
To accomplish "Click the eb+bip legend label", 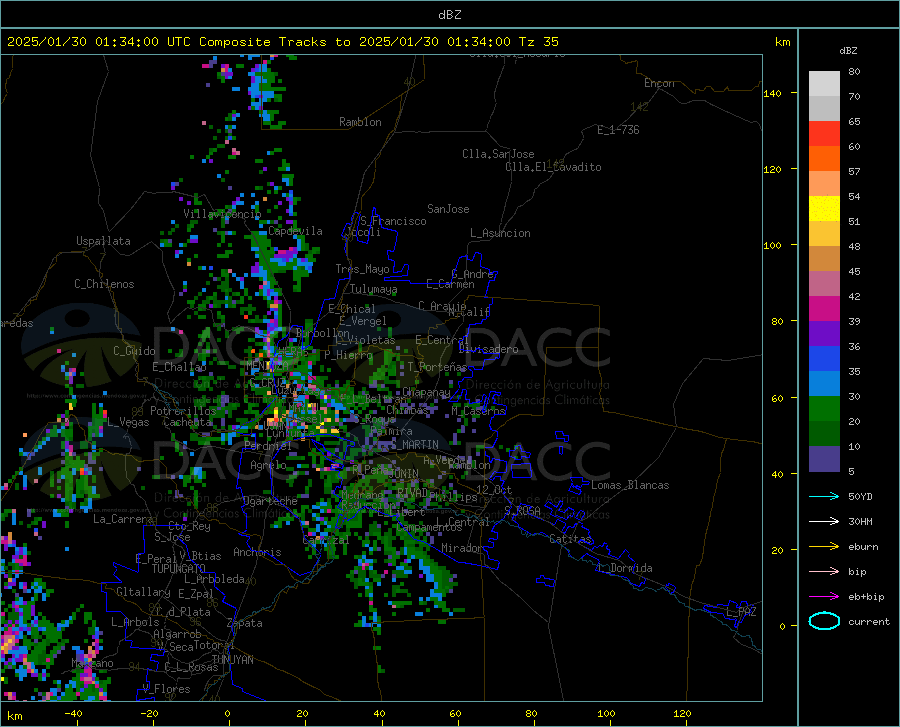I will (866, 597).
